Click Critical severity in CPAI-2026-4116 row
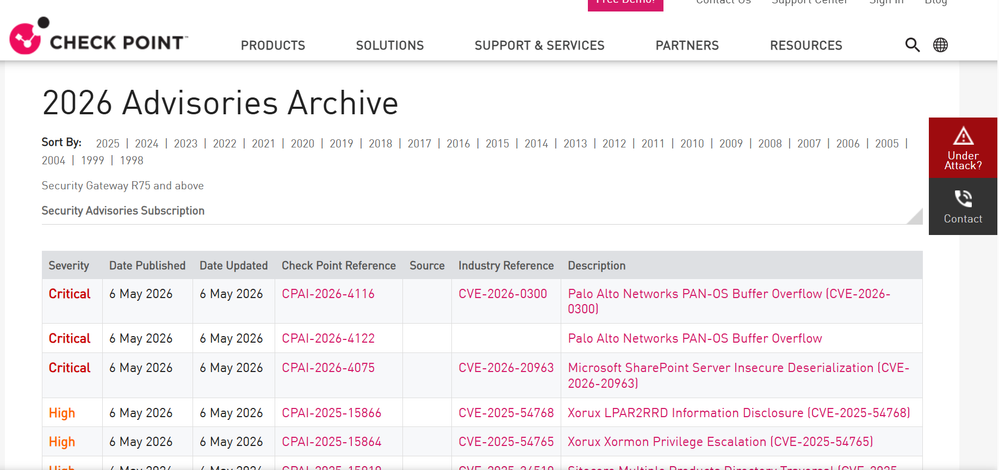 coord(69,294)
